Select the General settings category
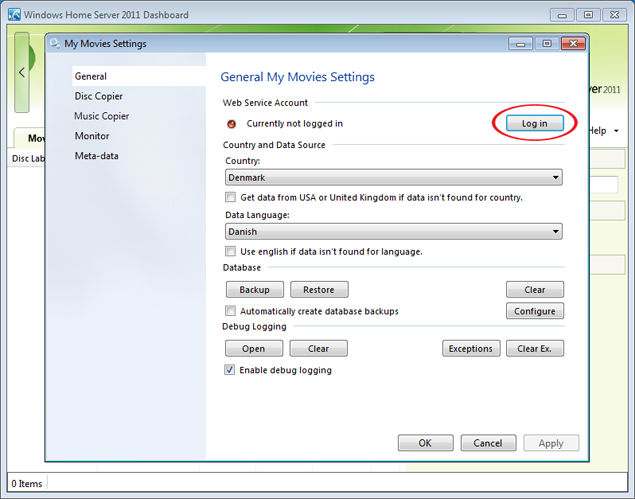635x499 pixels. (90, 76)
